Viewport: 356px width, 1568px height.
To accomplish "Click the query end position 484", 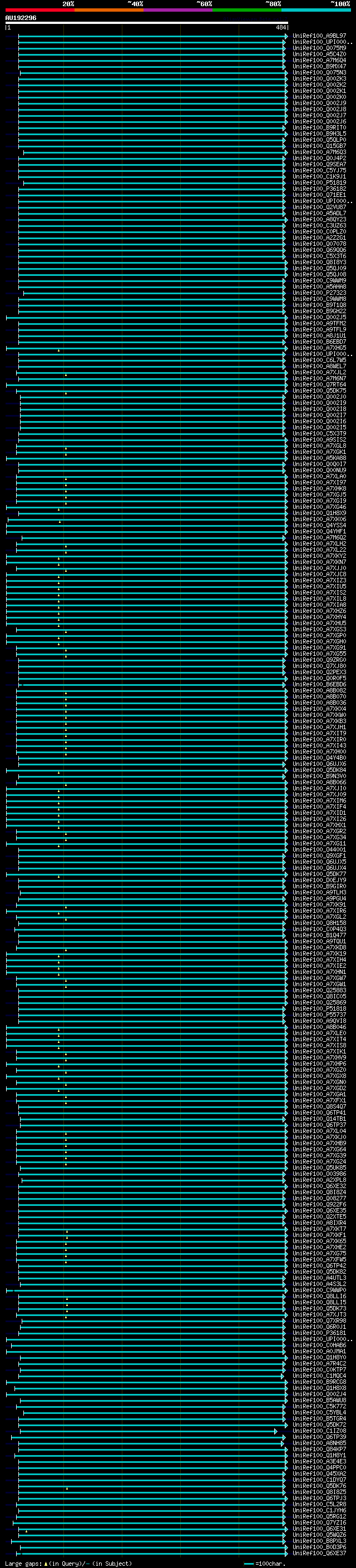I will tap(280, 27).
